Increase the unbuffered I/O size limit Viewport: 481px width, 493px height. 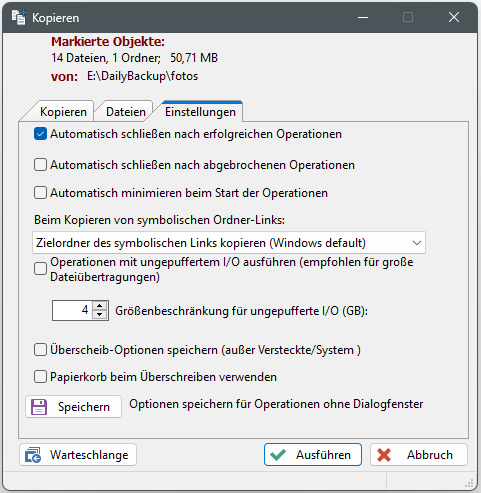click(100, 306)
